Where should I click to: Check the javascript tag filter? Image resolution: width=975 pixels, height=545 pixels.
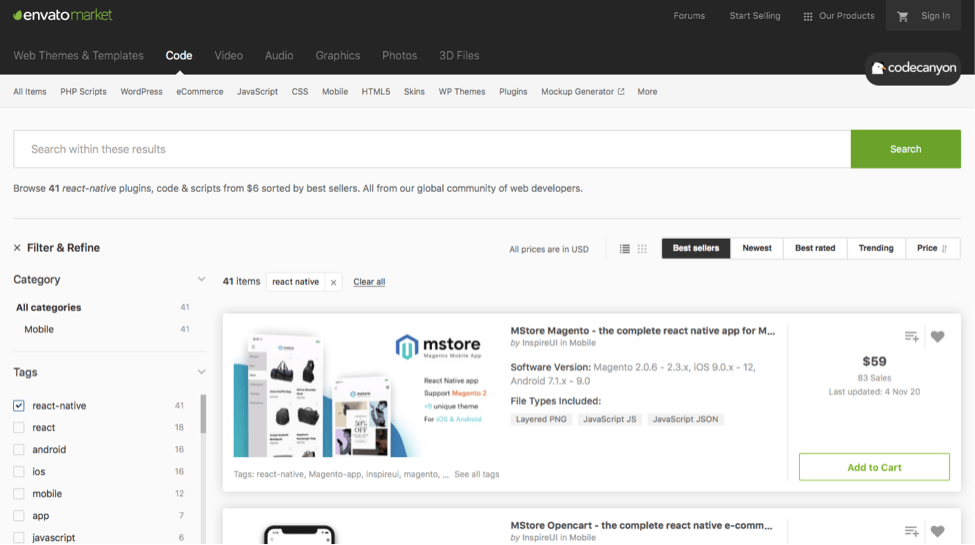19,538
